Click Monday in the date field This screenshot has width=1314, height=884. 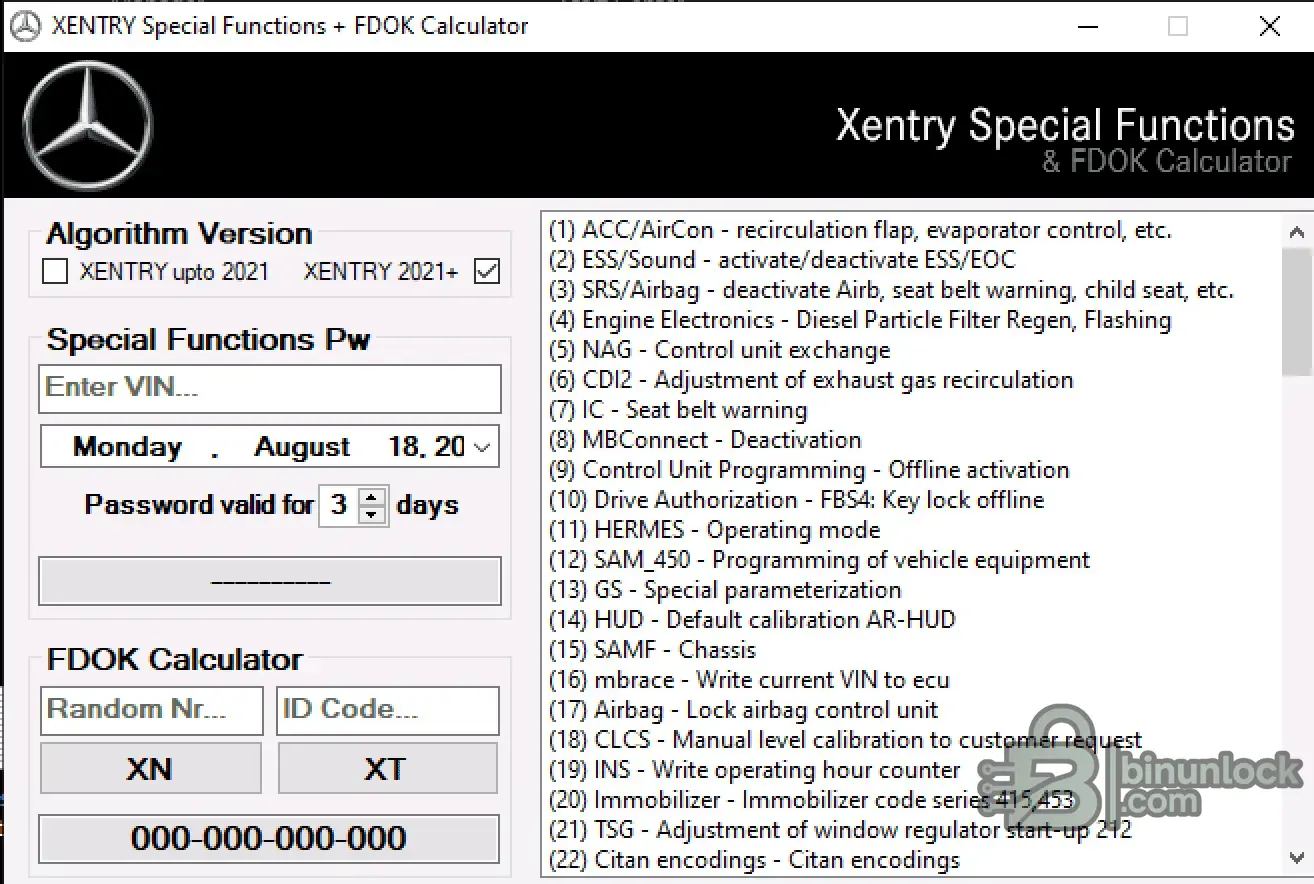pyautogui.click(x=128, y=447)
